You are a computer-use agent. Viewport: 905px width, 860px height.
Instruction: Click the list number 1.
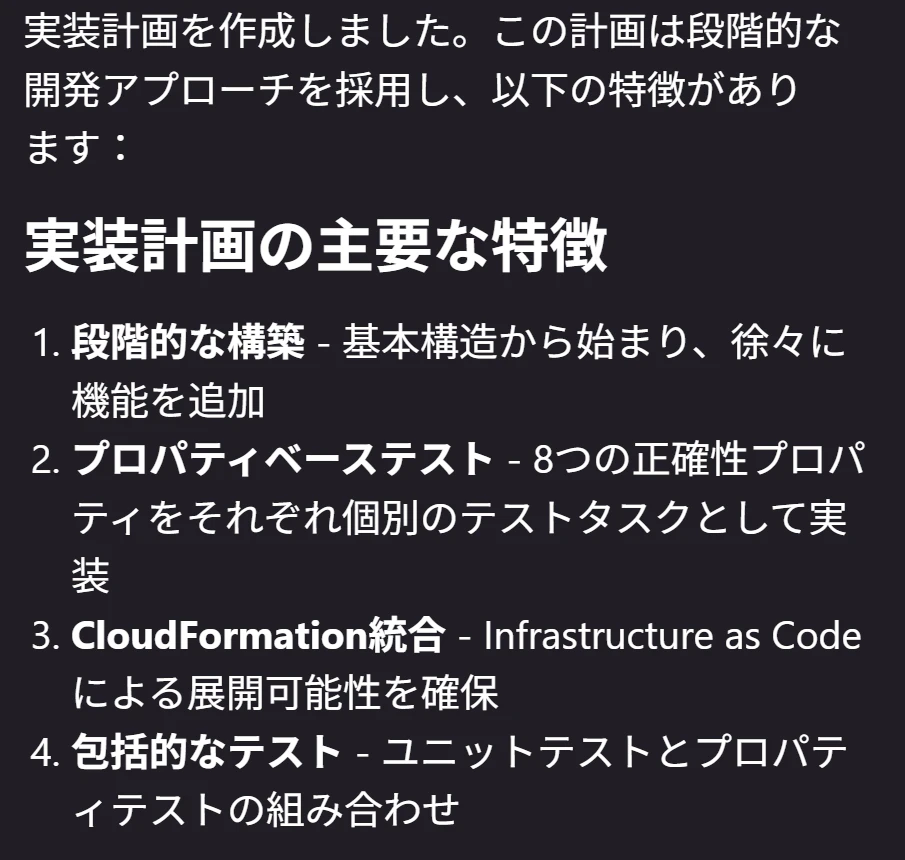point(47,343)
